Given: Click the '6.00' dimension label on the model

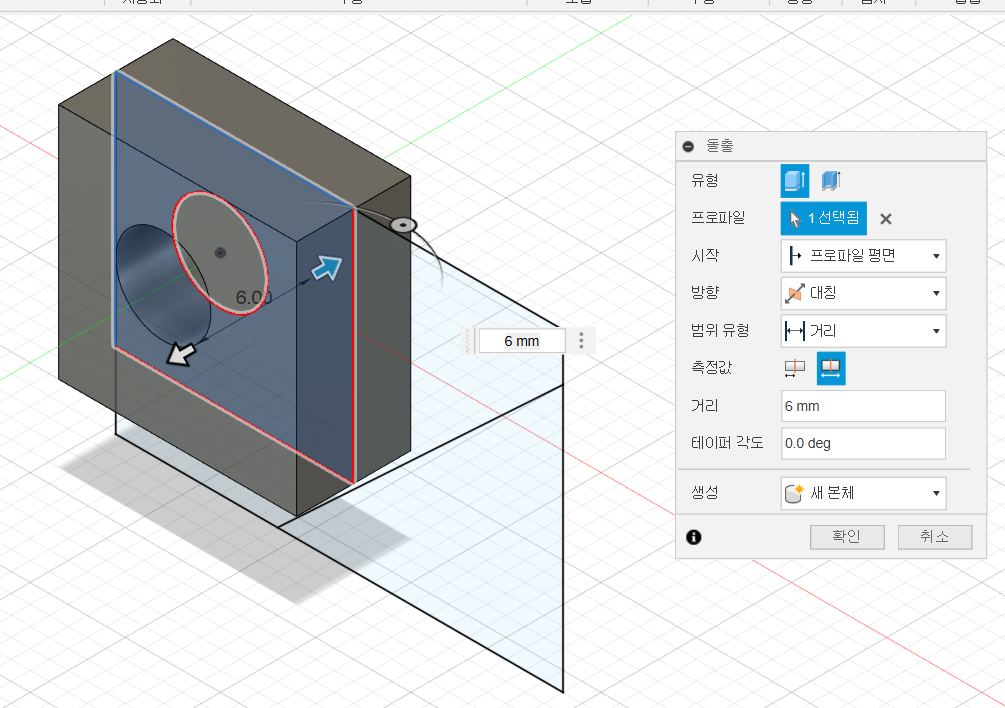Looking at the screenshot, I should click(x=254, y=297).
